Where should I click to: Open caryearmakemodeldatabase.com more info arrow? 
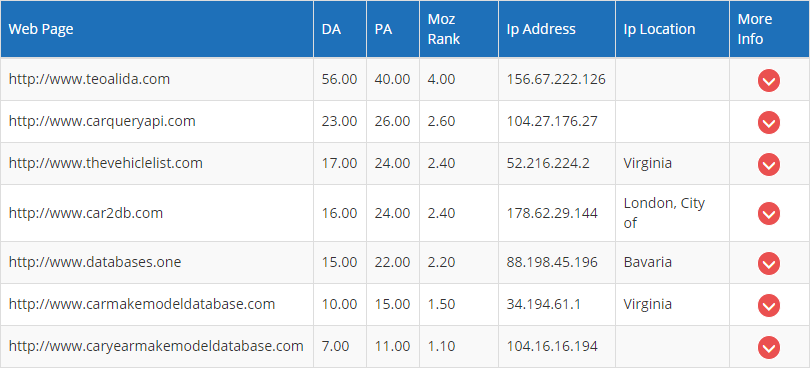769,347
